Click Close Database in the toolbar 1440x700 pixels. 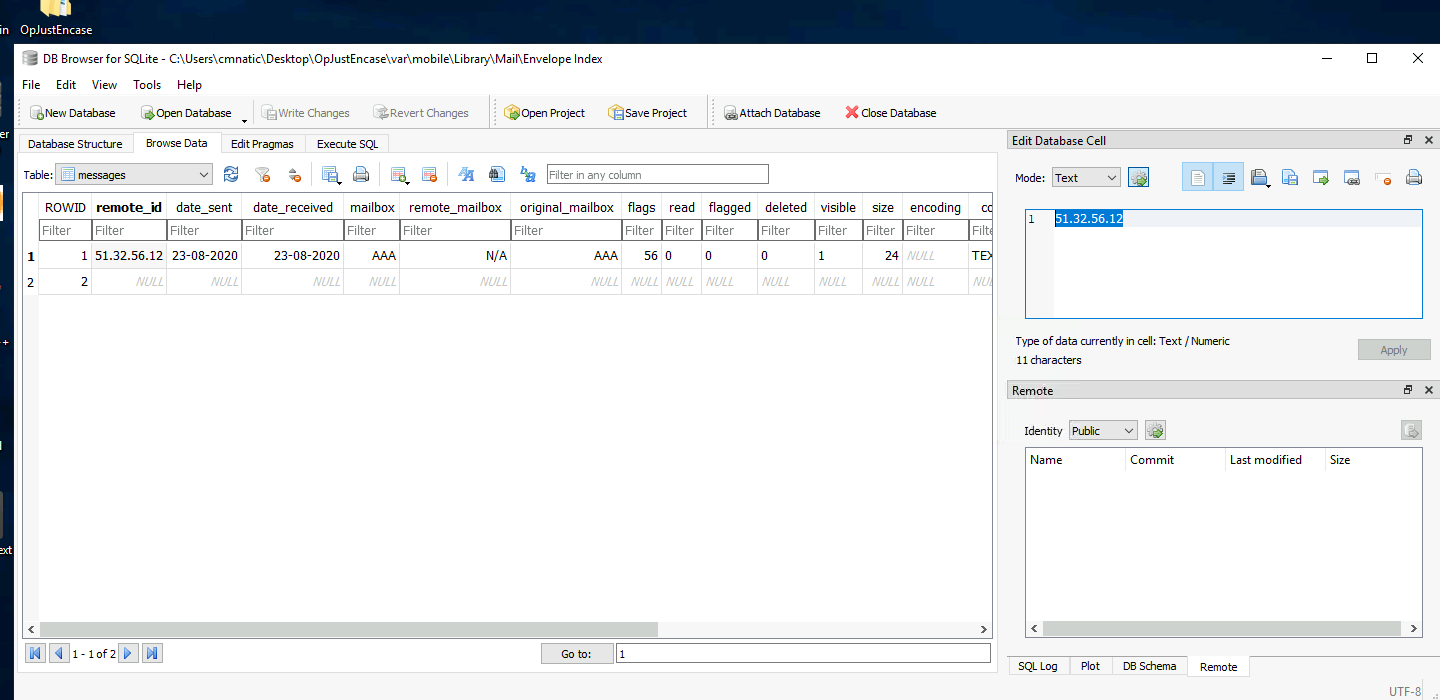point(890,113)
